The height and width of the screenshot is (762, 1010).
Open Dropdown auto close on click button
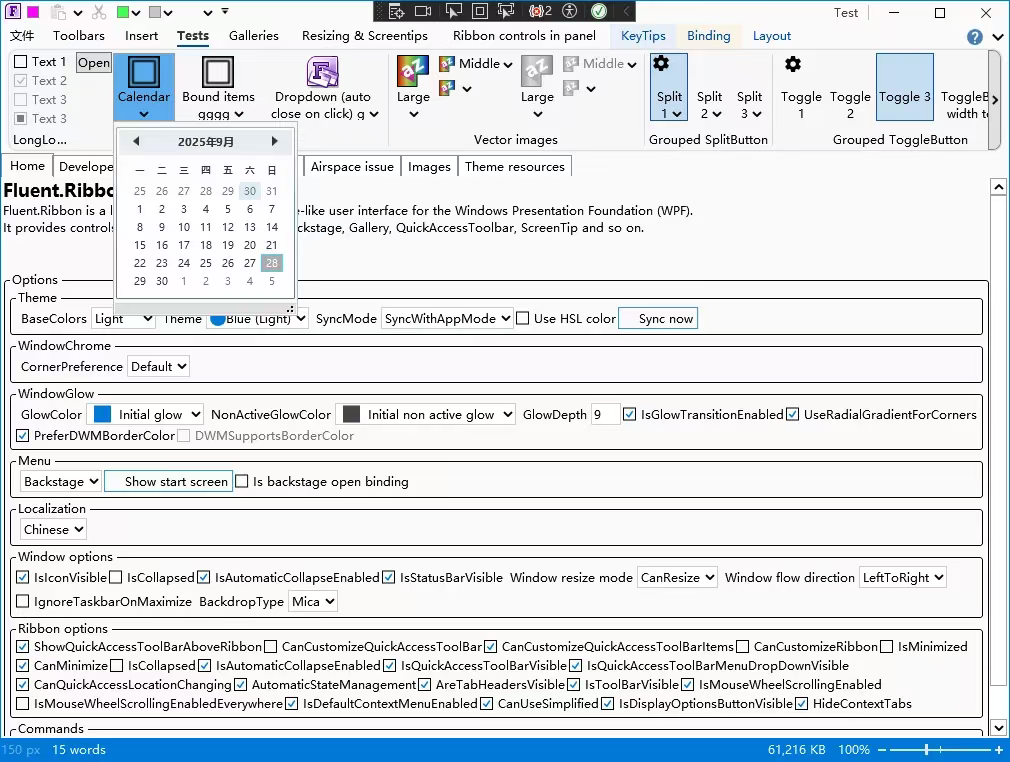pos(323,87)
